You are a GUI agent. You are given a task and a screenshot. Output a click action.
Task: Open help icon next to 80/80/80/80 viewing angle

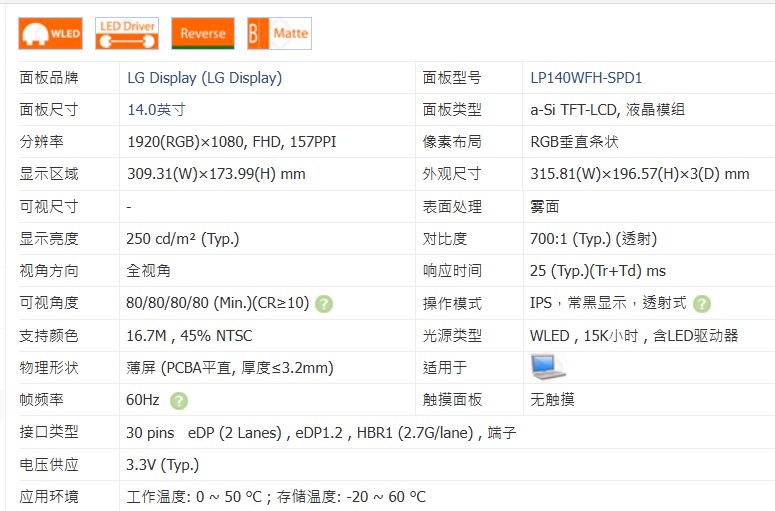coord(324,303)
